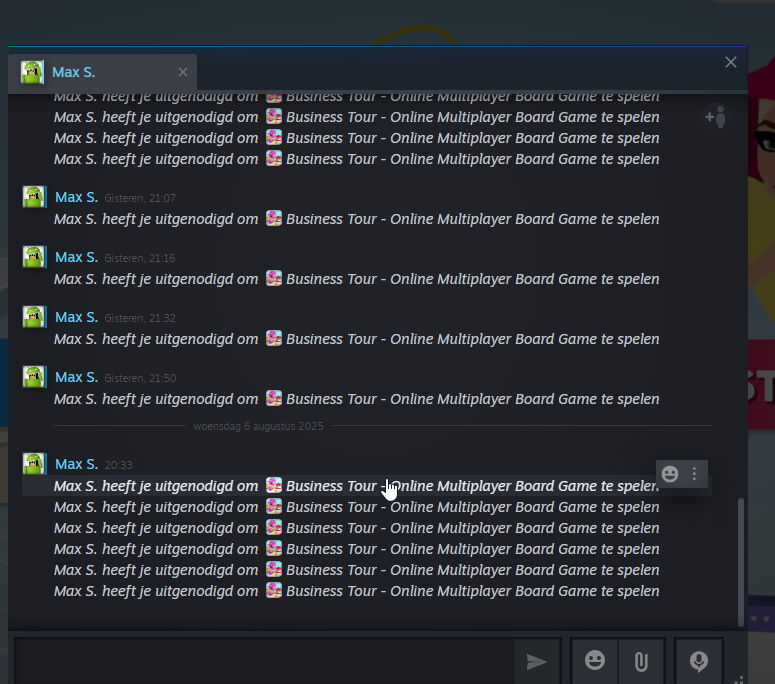Click the Business Tour game icon at 21:50
This screenshot has height=684, width=775.
274,399
